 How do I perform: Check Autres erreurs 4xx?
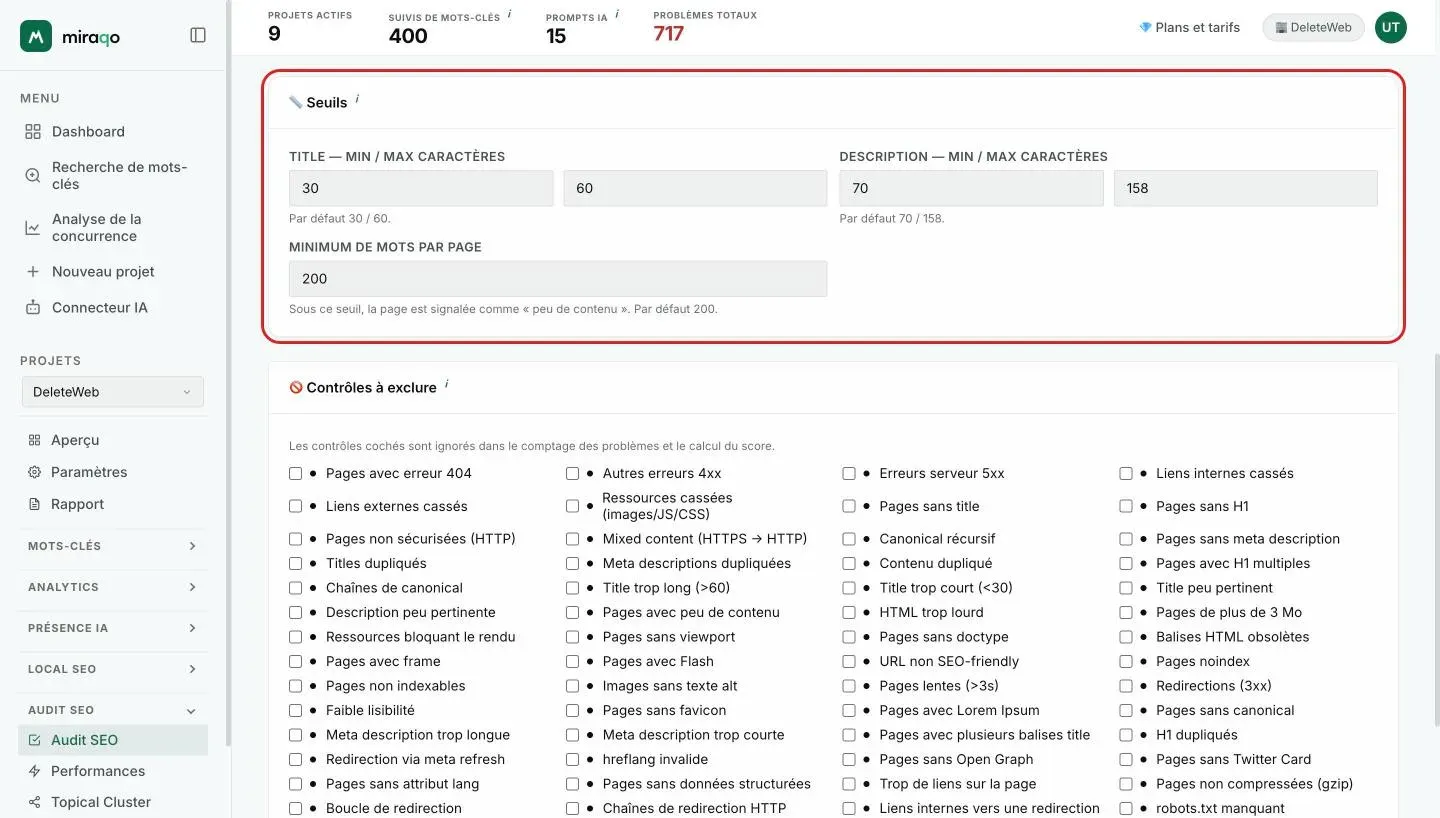coord(572,473)
